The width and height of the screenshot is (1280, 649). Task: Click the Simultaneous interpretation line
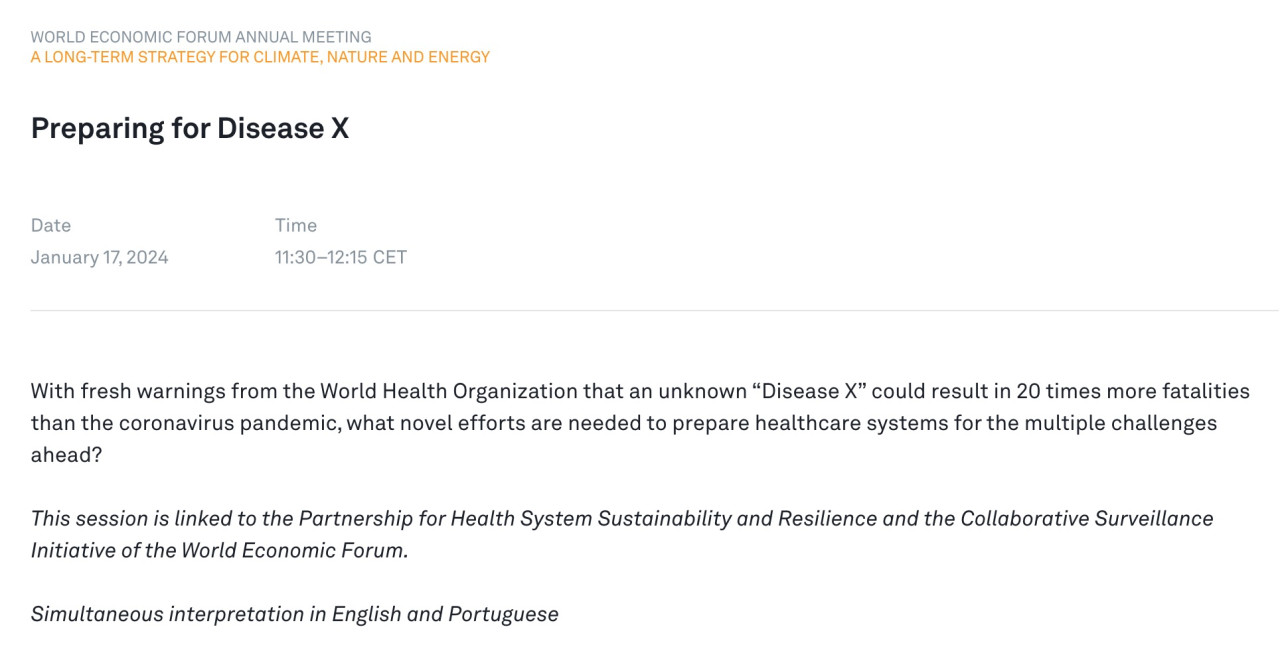click(x=294, y=614)
